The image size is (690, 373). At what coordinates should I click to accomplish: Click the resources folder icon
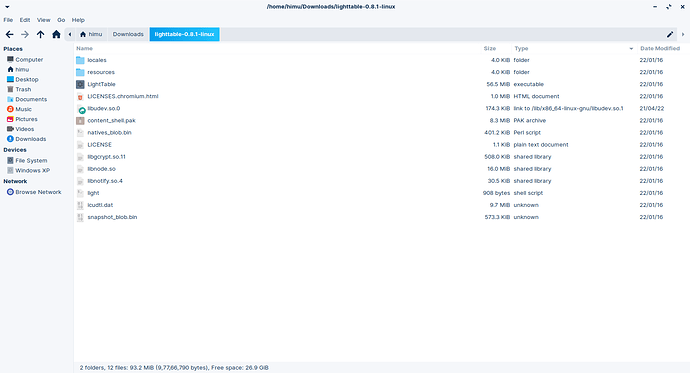pyautogui.click(x=80, y=72)
